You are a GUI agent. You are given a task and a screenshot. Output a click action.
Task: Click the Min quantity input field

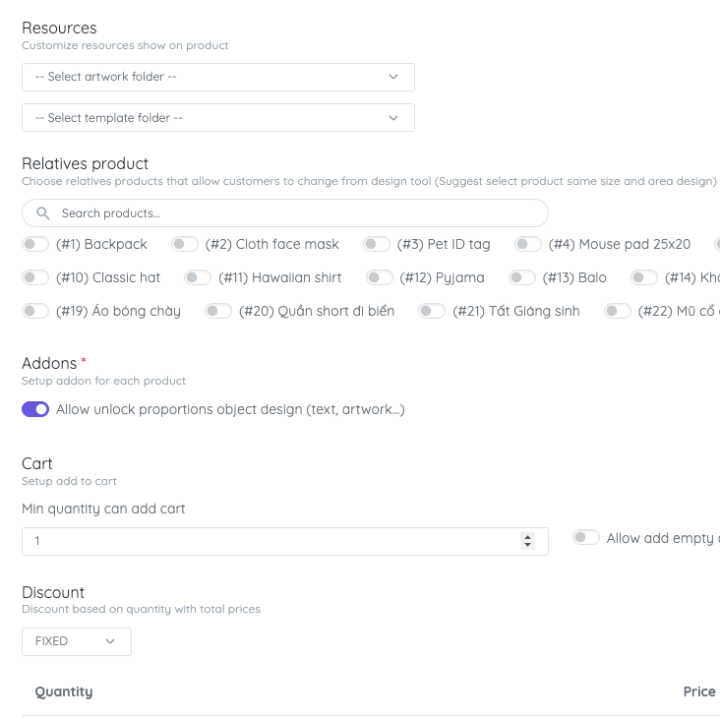click(270, 541)
